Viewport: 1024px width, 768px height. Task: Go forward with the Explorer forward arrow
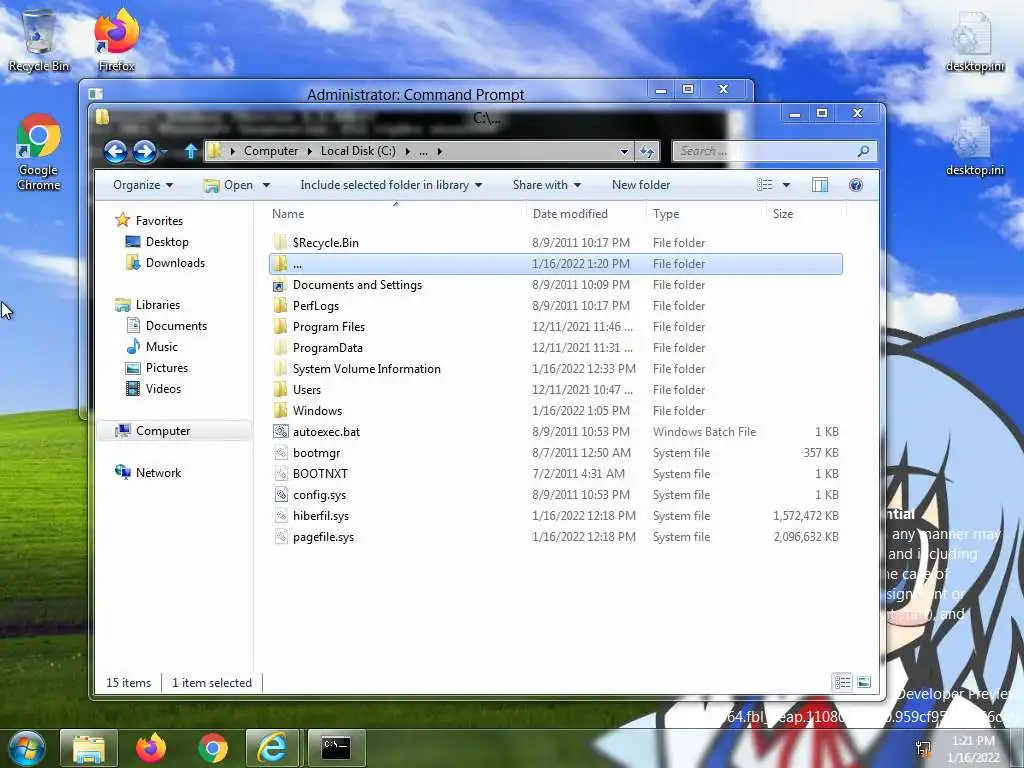pyautogui.click(x=144, y=152)
